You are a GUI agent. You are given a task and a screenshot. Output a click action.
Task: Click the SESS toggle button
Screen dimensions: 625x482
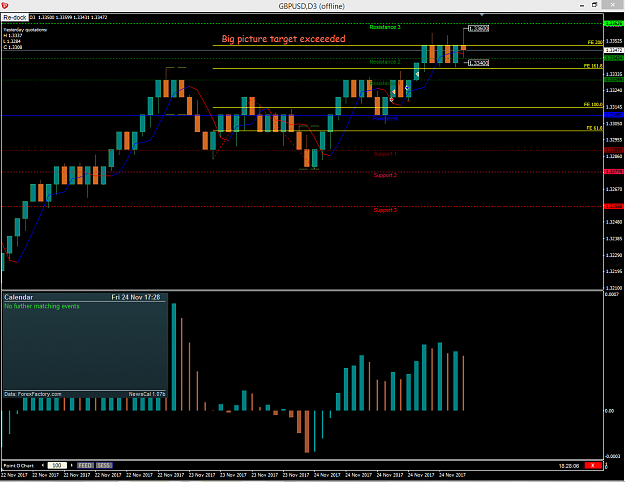(104, 465)
